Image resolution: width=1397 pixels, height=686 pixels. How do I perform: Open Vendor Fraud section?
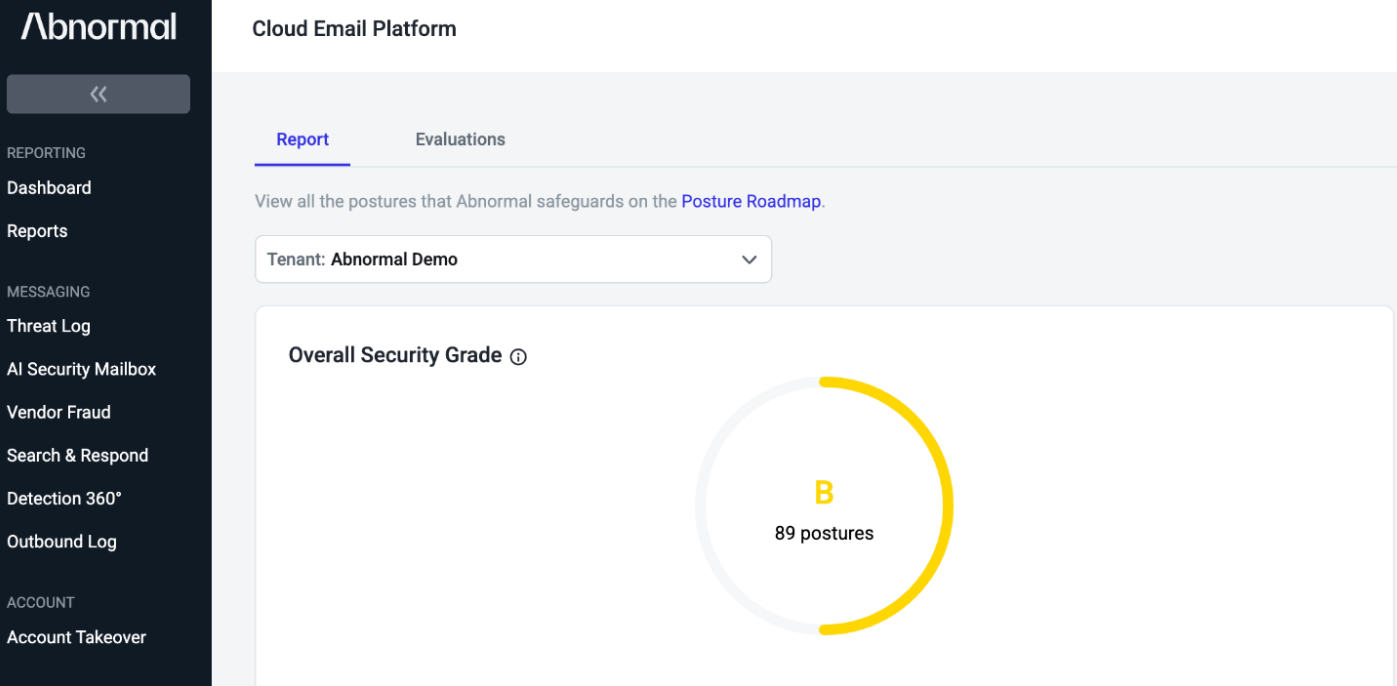tap(58, 412)
